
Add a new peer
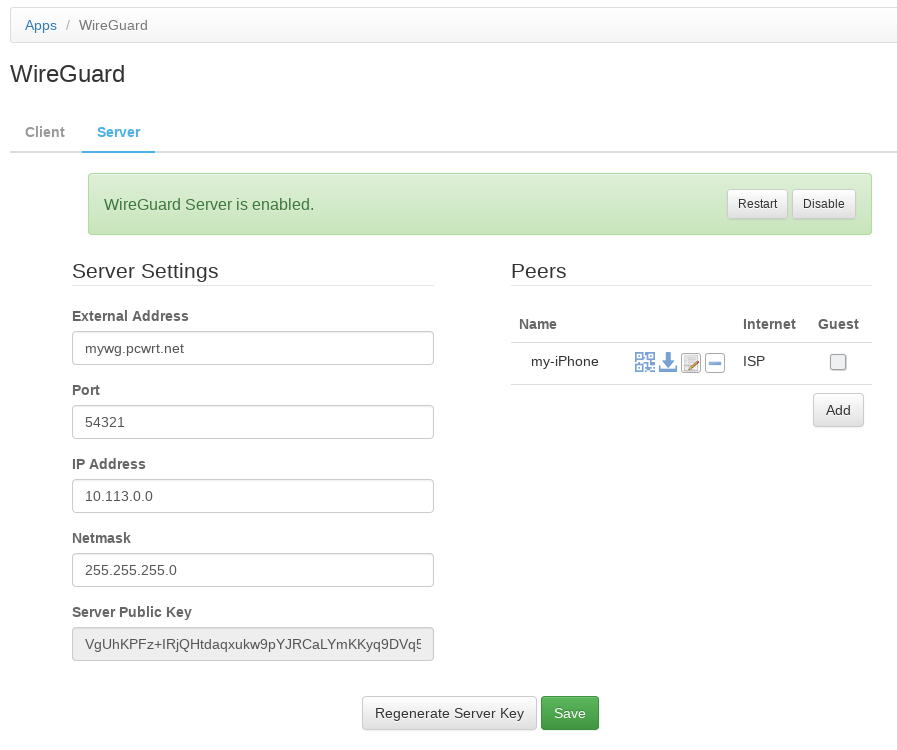838,410
